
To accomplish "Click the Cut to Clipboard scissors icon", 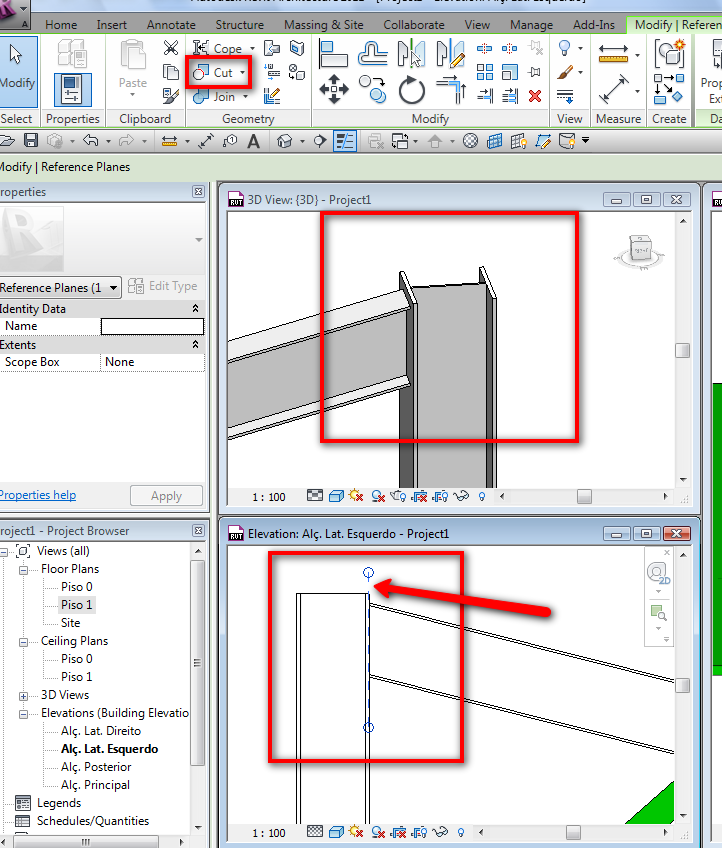I will click(x=171, y=48).
